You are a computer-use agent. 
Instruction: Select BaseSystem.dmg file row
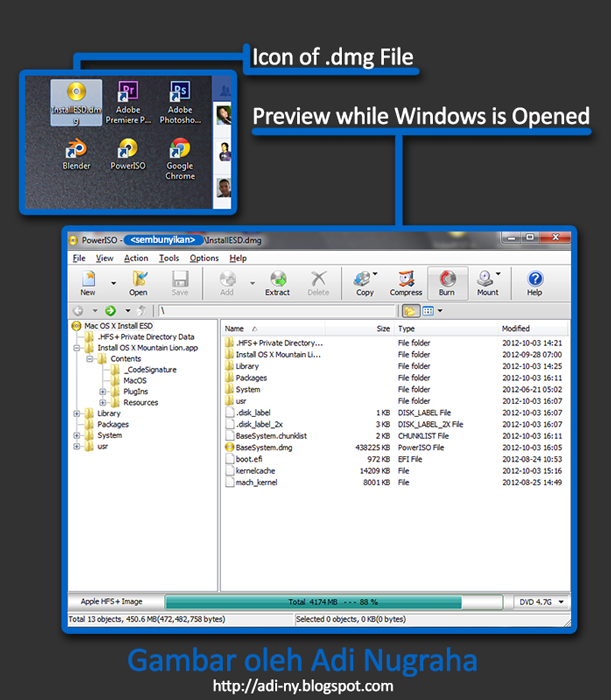[395, 447]
